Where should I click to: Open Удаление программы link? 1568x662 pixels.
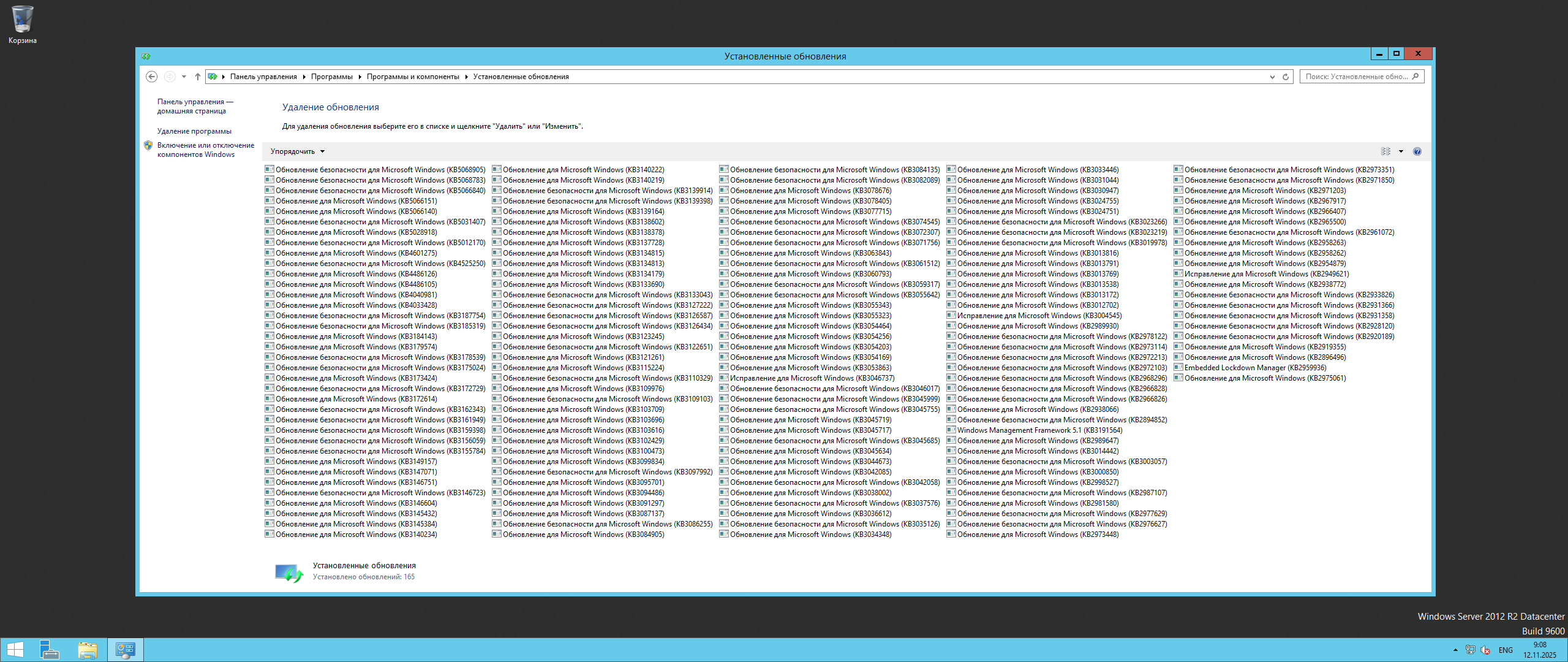[x=194, y=131]
